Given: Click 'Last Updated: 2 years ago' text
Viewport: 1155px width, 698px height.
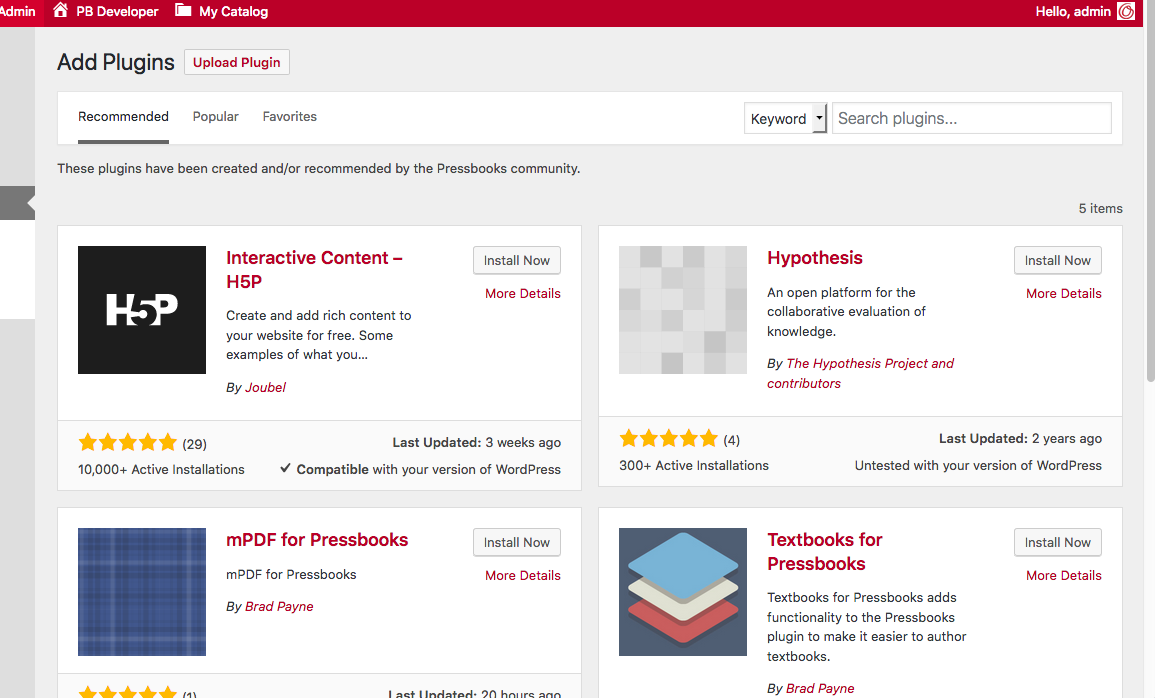Looking at the screenshot, I should point(1020,438).
